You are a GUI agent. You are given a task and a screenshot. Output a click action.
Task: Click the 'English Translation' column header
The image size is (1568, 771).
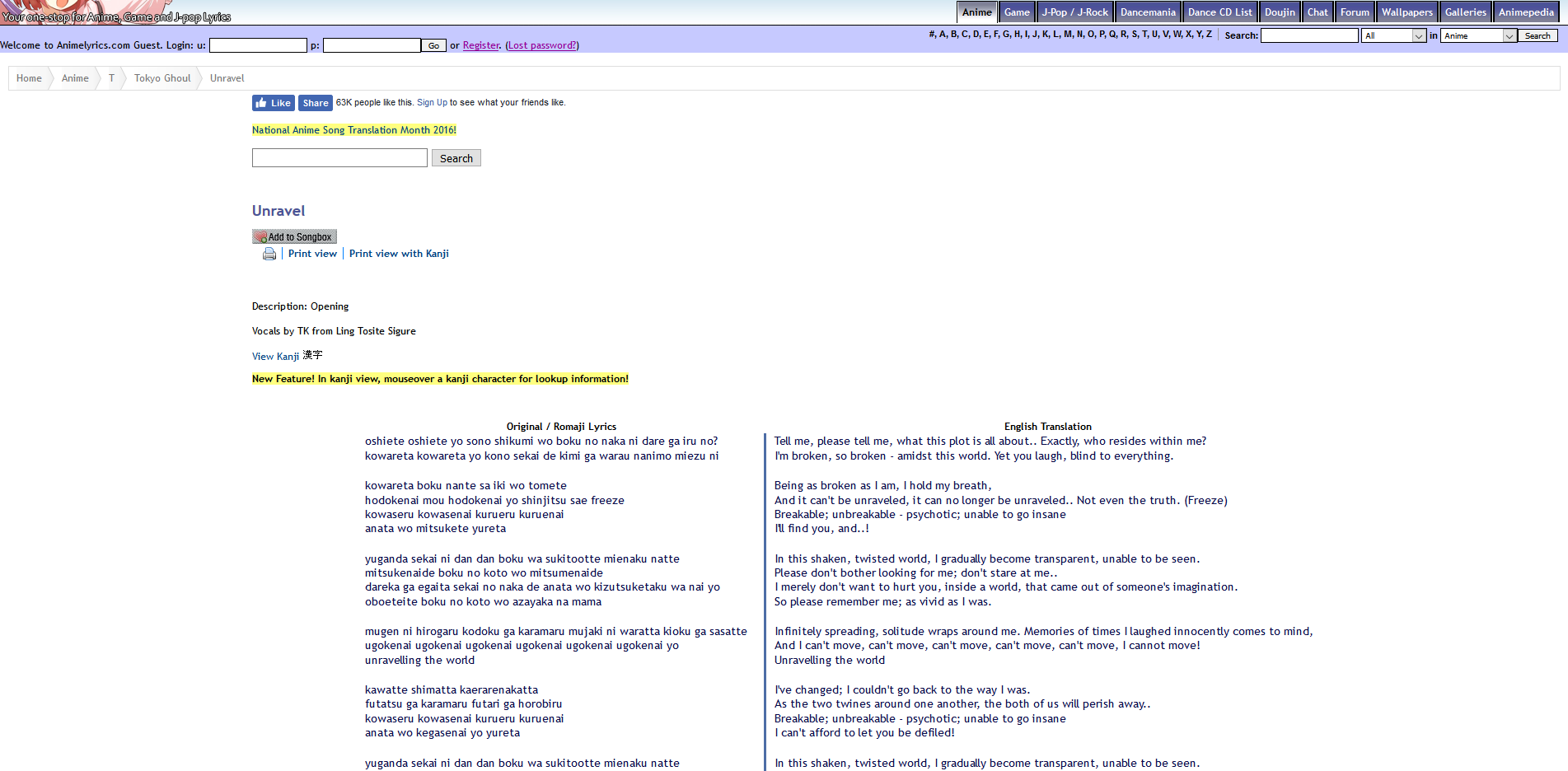tap(1047, 427)
